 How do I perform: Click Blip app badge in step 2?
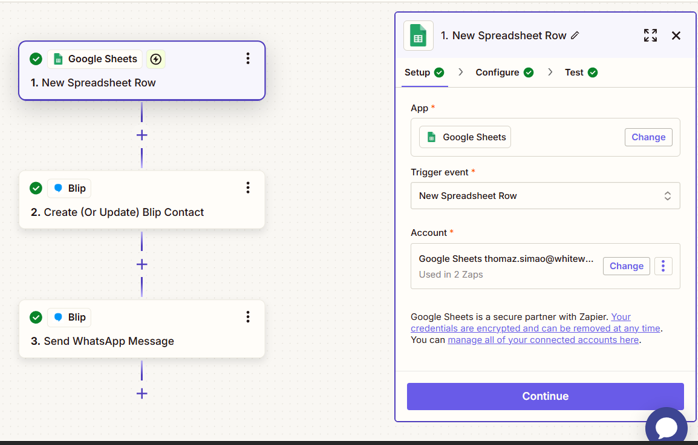pyautogui.click(x=69, y=188)
